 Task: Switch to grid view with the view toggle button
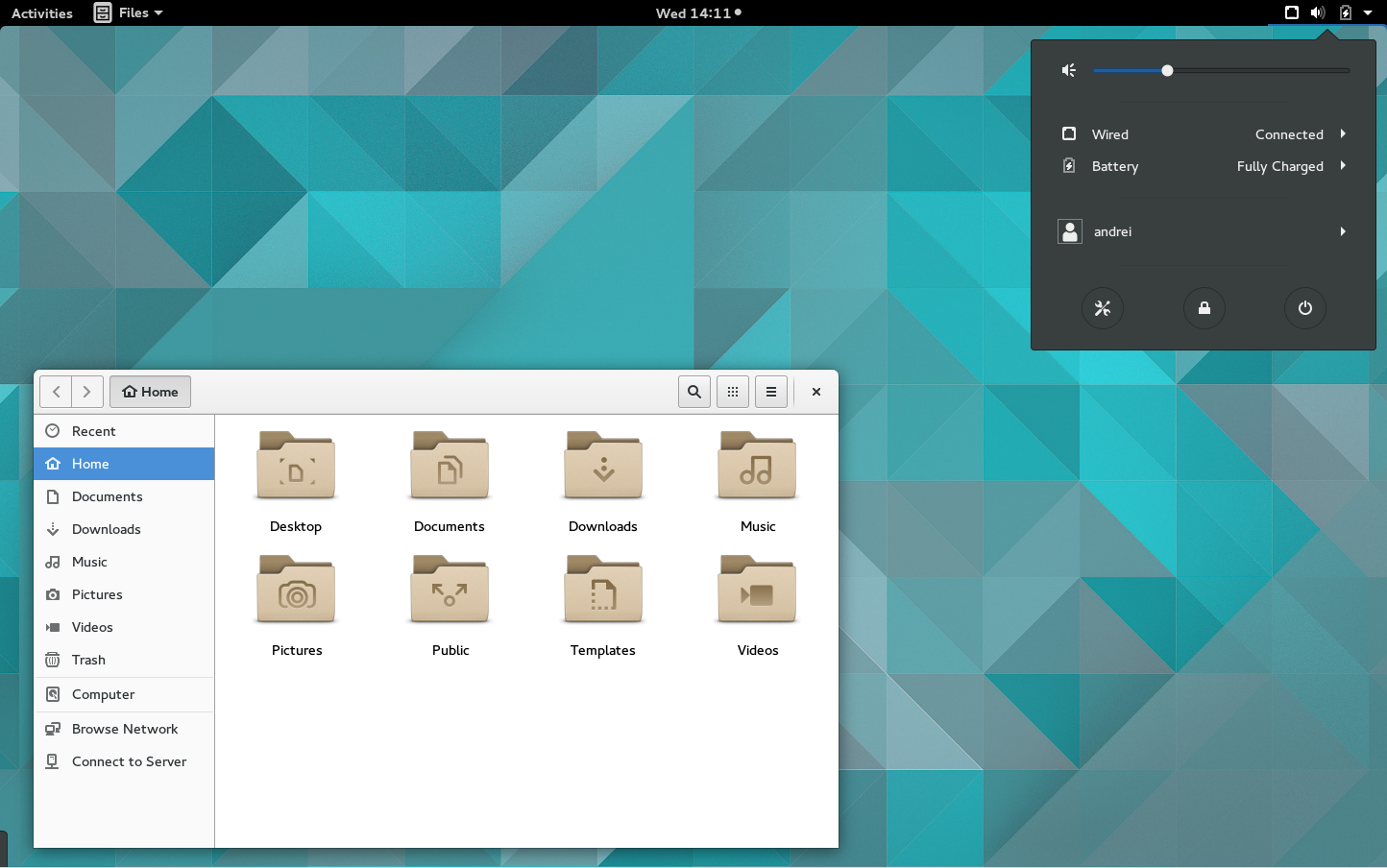tap(733, 392)
